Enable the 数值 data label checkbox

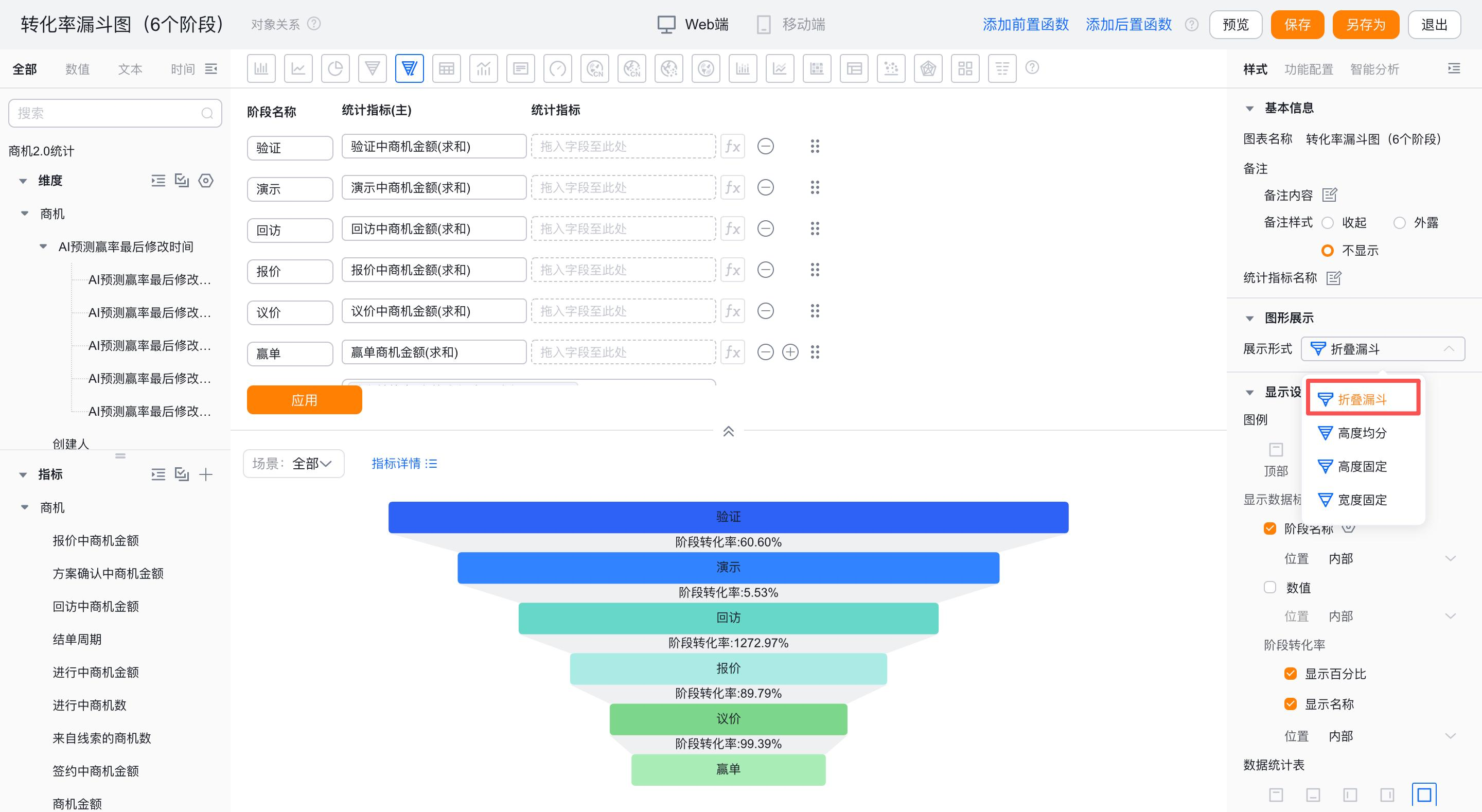tap(1269, 587)
